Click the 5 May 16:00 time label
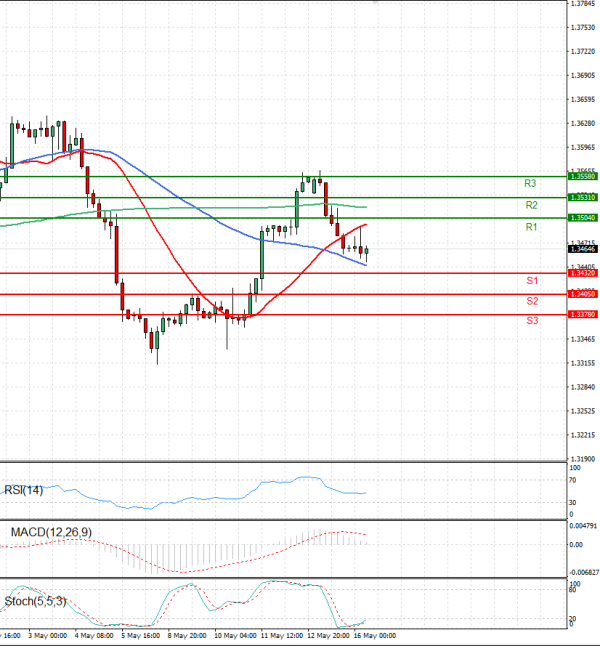The image size is (600, 646). 141,636
